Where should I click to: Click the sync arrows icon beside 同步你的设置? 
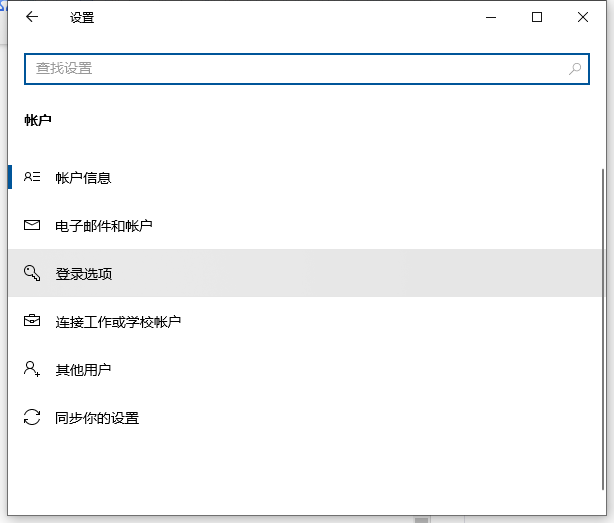32,417
